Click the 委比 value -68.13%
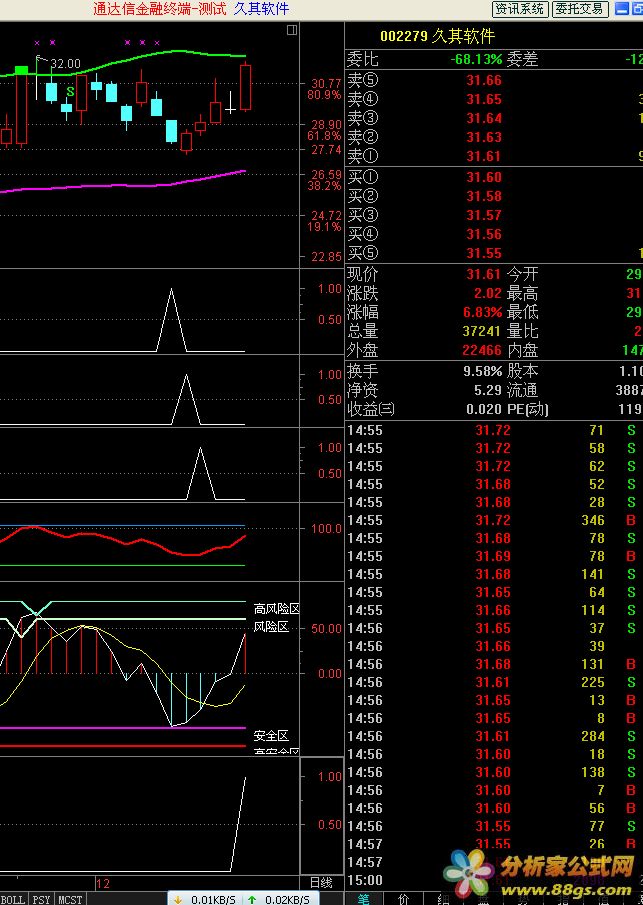The height and width of the screenshot is (905, 643). tap(476, 59)
